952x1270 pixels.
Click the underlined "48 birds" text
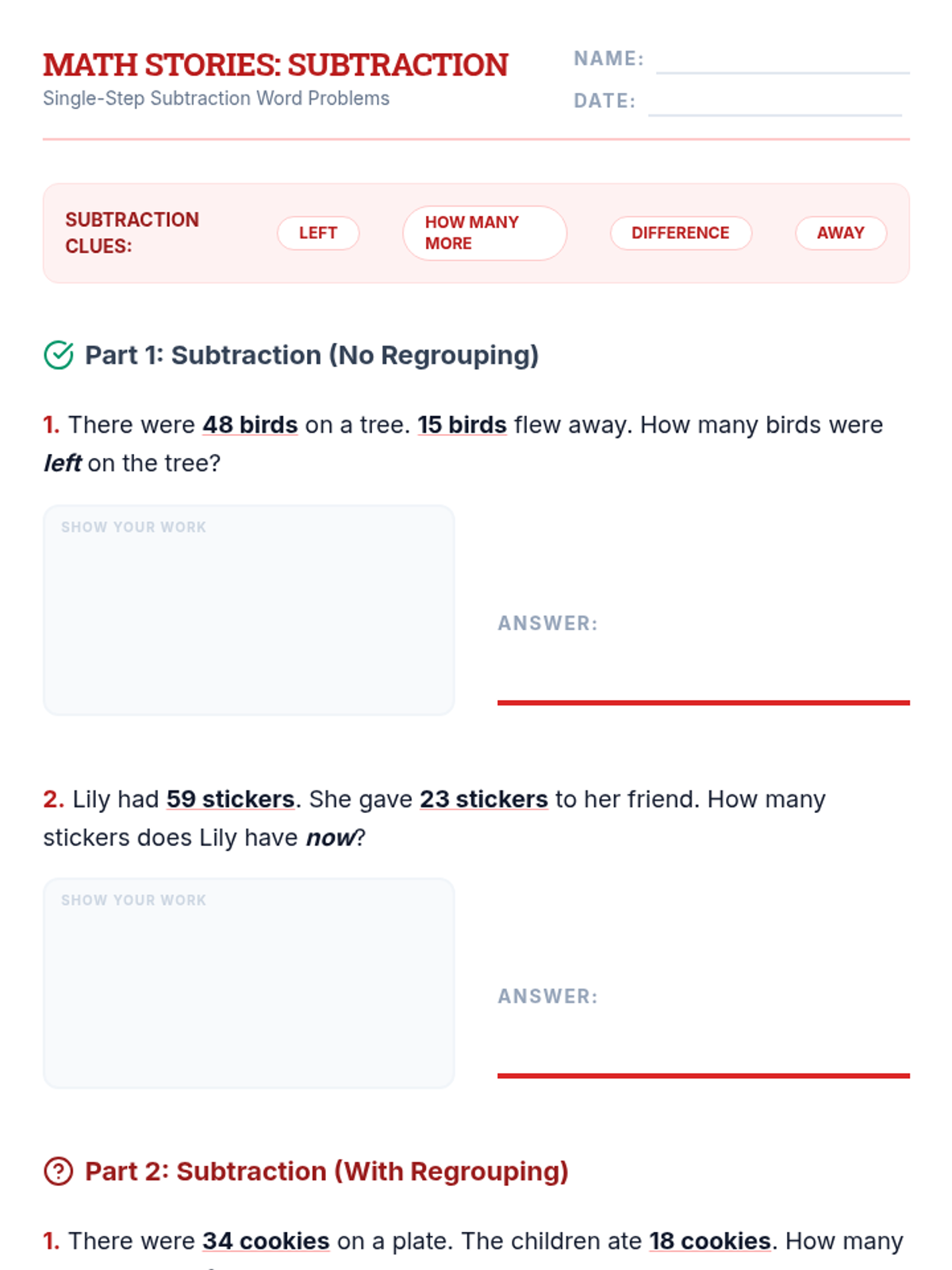250,425
